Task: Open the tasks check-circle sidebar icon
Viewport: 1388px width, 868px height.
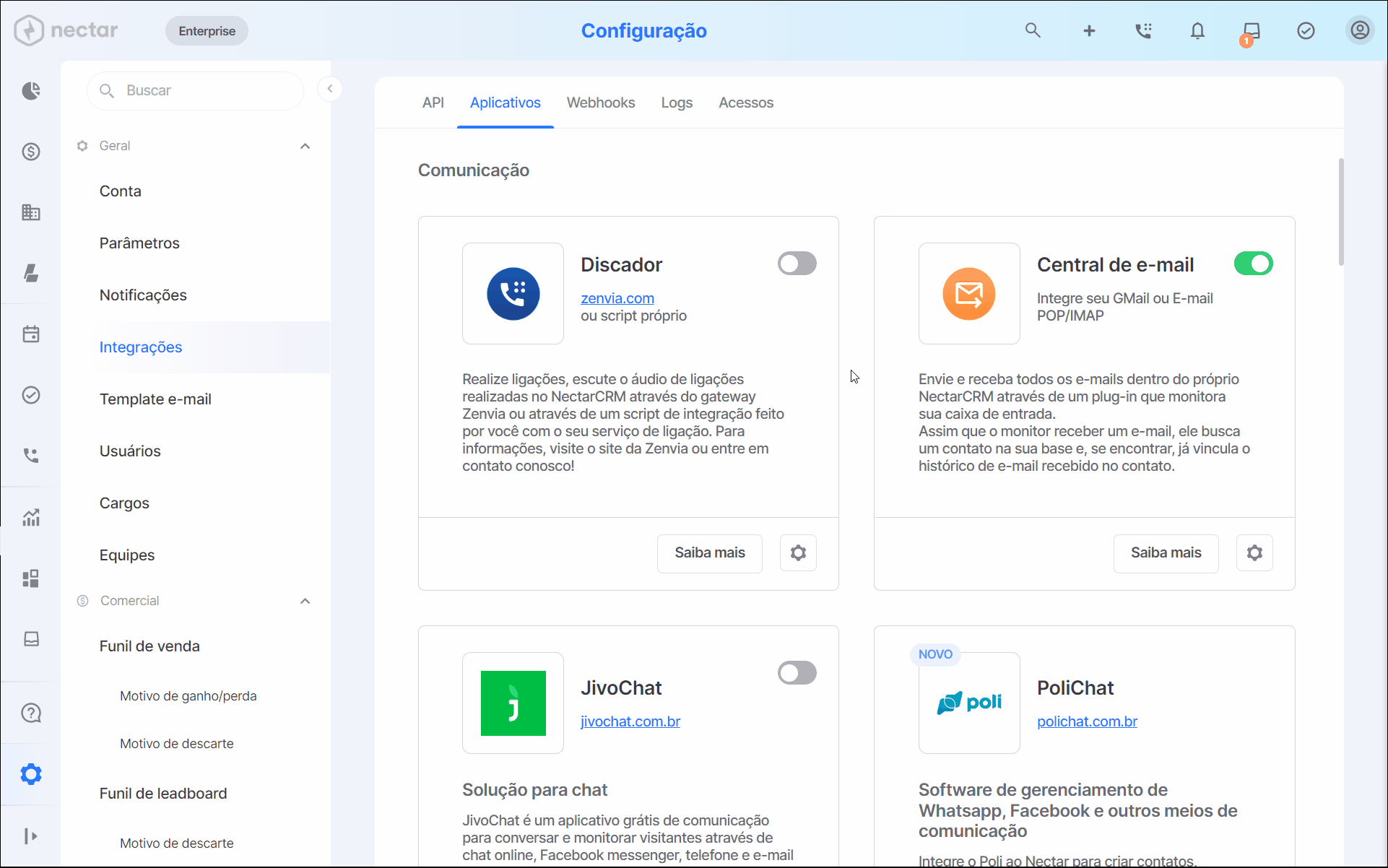Action: (31, 395)
